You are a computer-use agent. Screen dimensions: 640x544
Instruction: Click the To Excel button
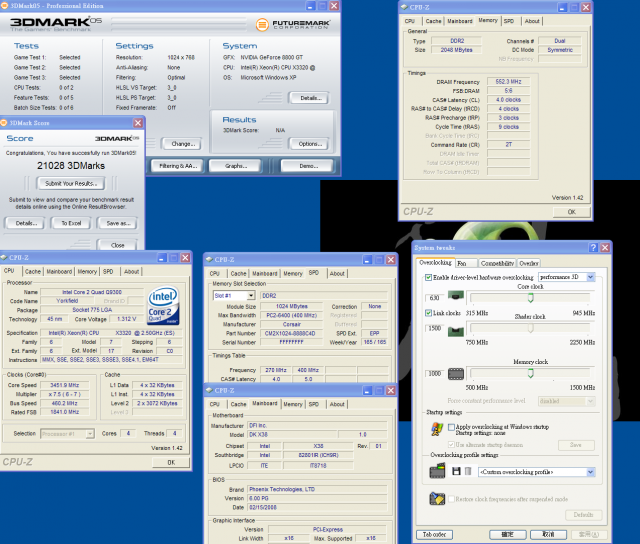click(x=71, y=223)
